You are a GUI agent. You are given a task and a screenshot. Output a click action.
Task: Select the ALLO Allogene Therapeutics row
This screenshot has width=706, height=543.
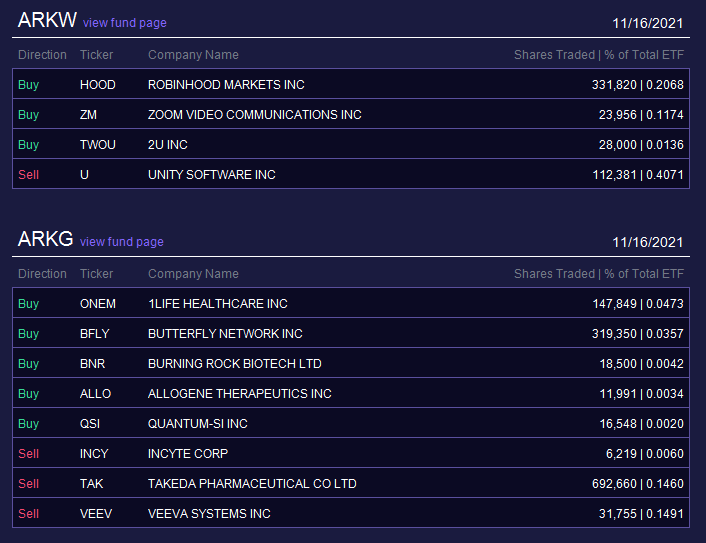[x=351, y=394]
